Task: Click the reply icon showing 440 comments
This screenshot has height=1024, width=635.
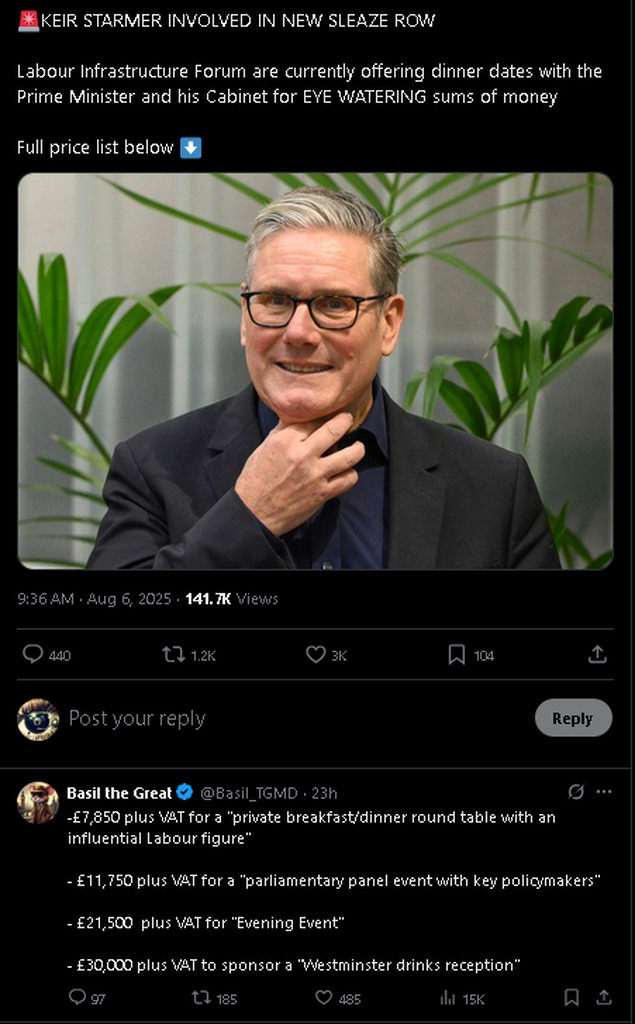Action: point(34,654)
